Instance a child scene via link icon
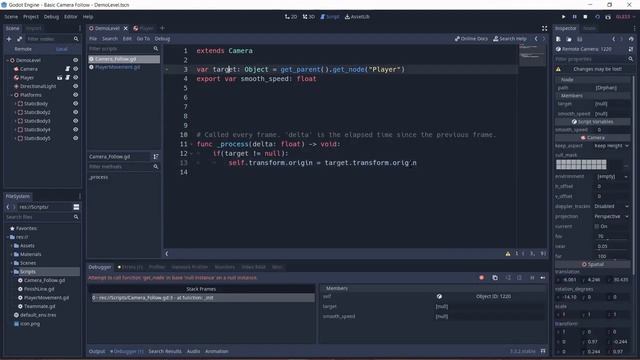Image resolution: width=640 pixels, height=360 pixels. [19, 39]
